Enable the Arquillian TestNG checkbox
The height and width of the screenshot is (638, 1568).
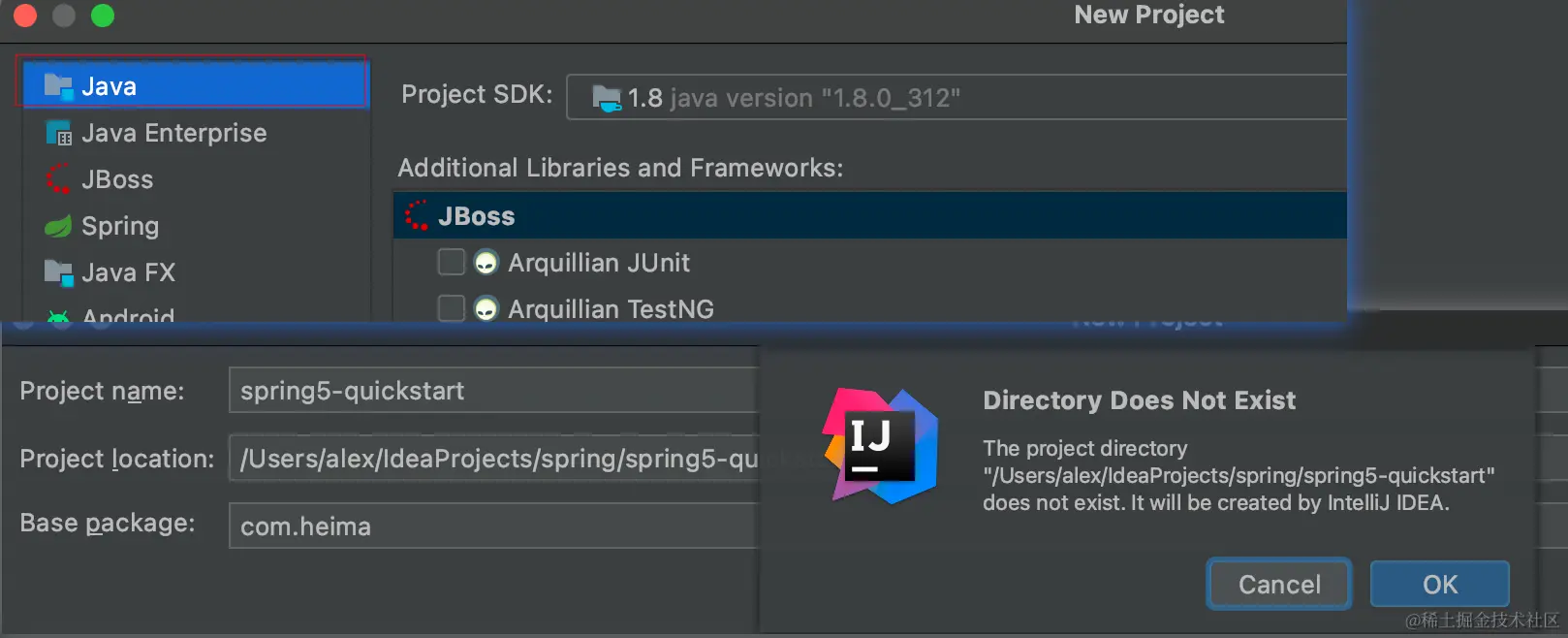click(452, 308)
